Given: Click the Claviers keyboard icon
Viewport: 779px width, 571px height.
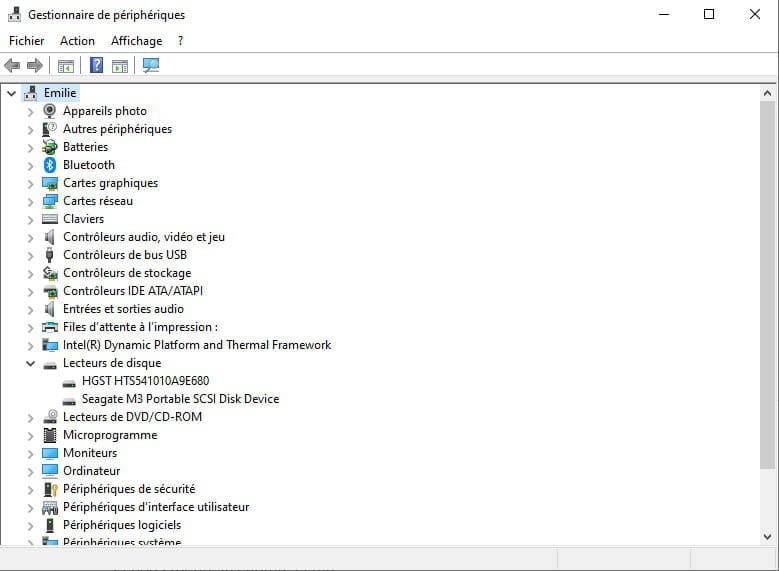Looking at the screenshot, I should 50,219.
